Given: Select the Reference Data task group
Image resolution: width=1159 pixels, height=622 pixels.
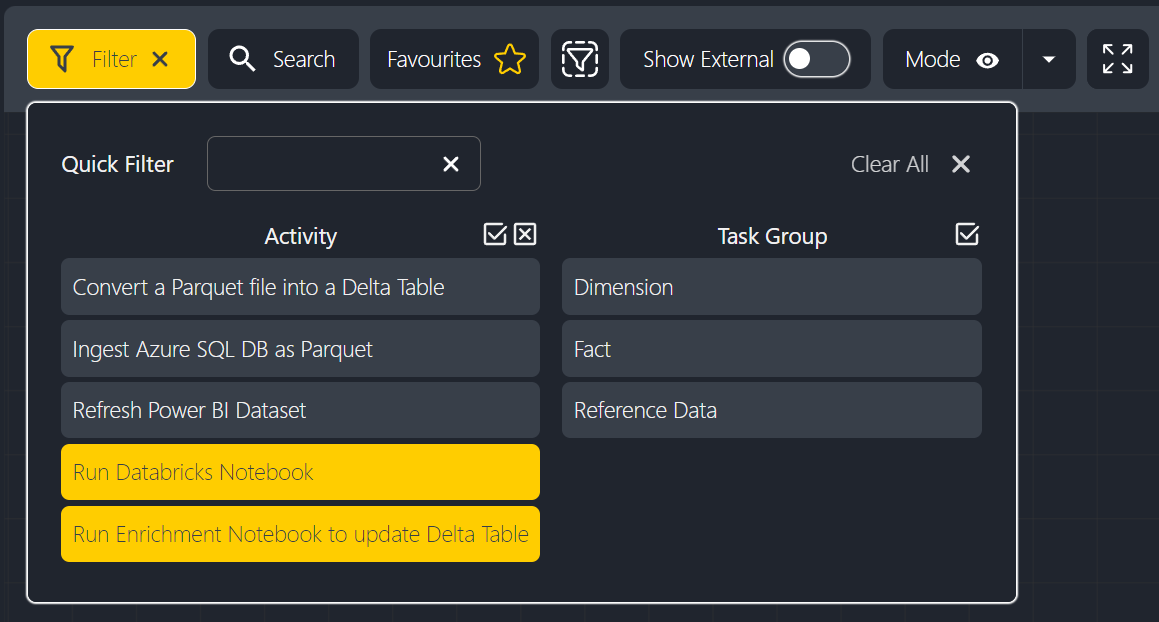Looking at the screenshot, I should (x=771, y=410).
